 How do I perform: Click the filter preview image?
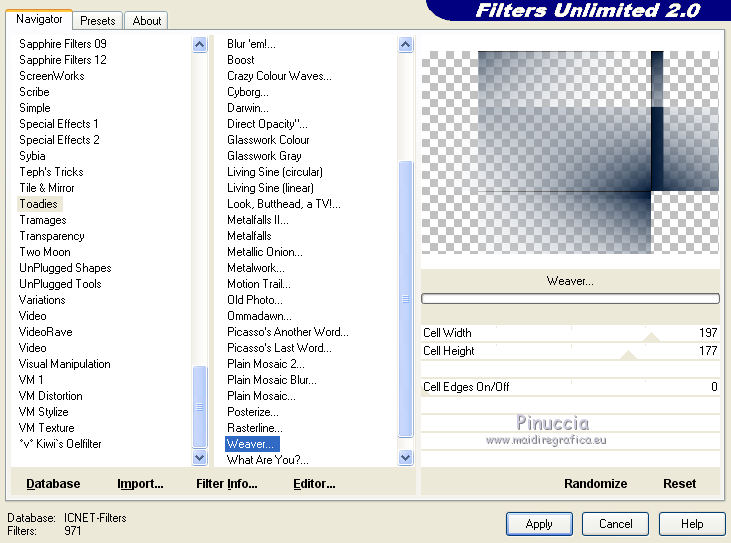(x=570, y=152)
